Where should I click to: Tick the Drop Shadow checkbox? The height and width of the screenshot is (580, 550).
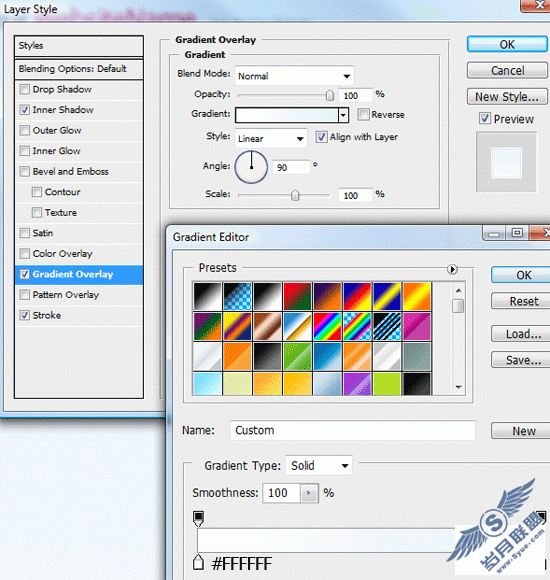(x=24, y=89)
